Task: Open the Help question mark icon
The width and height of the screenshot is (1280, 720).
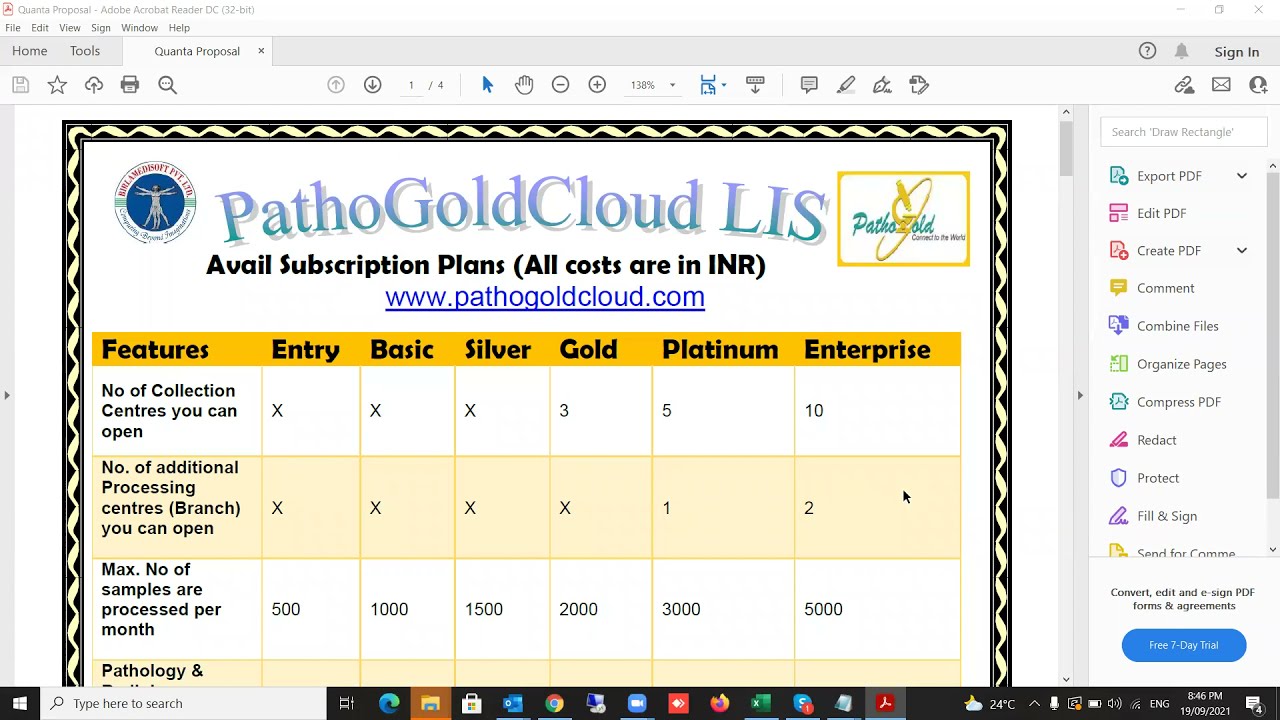Action: [1148, 51]
